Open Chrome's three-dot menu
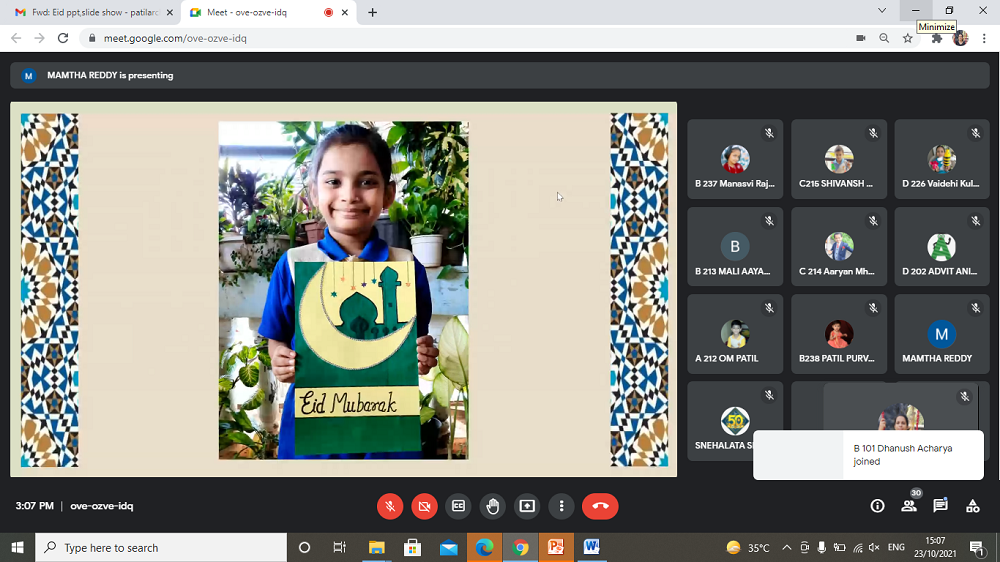Image resolution: width=1000 pixels, height=562 pixels. coord(984,38)
